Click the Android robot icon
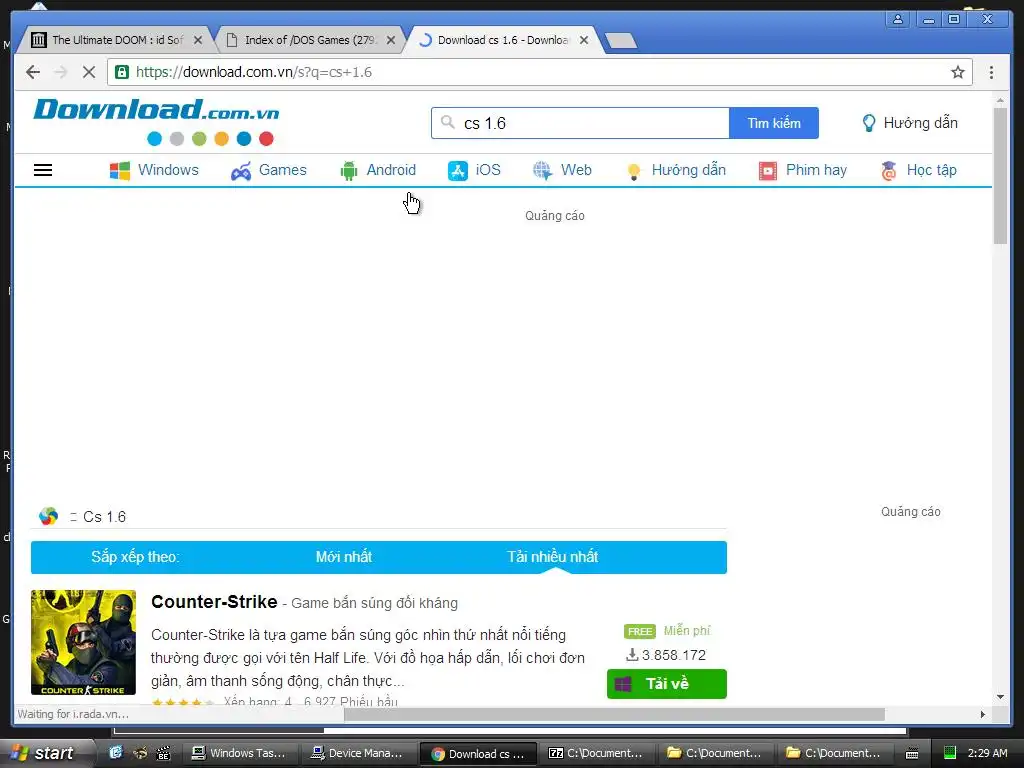Image resolution: width=1024 pixels, height=768 pixels. (349, 170)
